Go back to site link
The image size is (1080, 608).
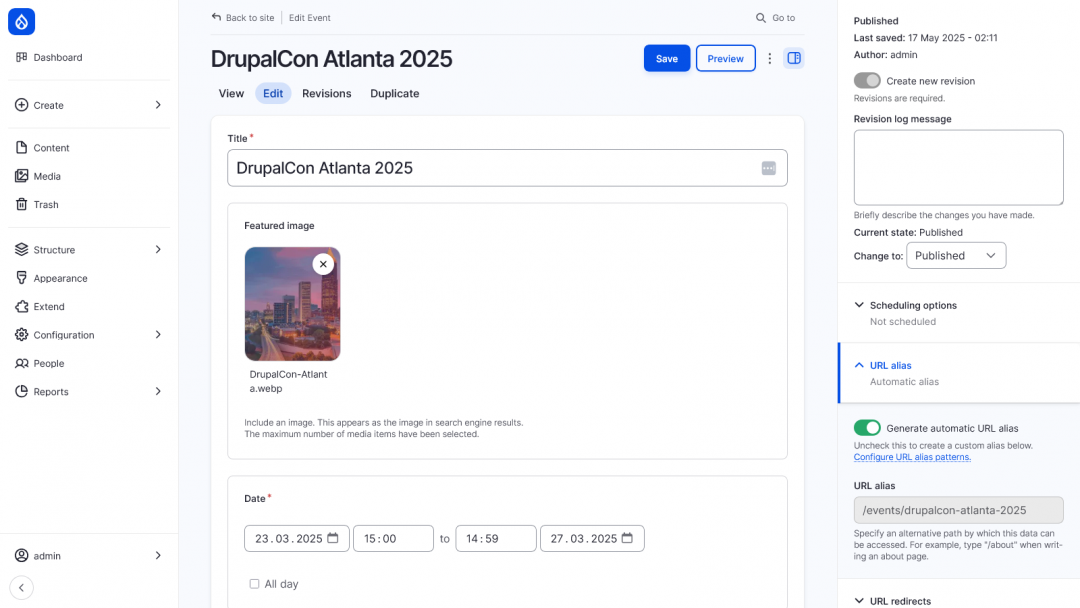click(242, 17)
